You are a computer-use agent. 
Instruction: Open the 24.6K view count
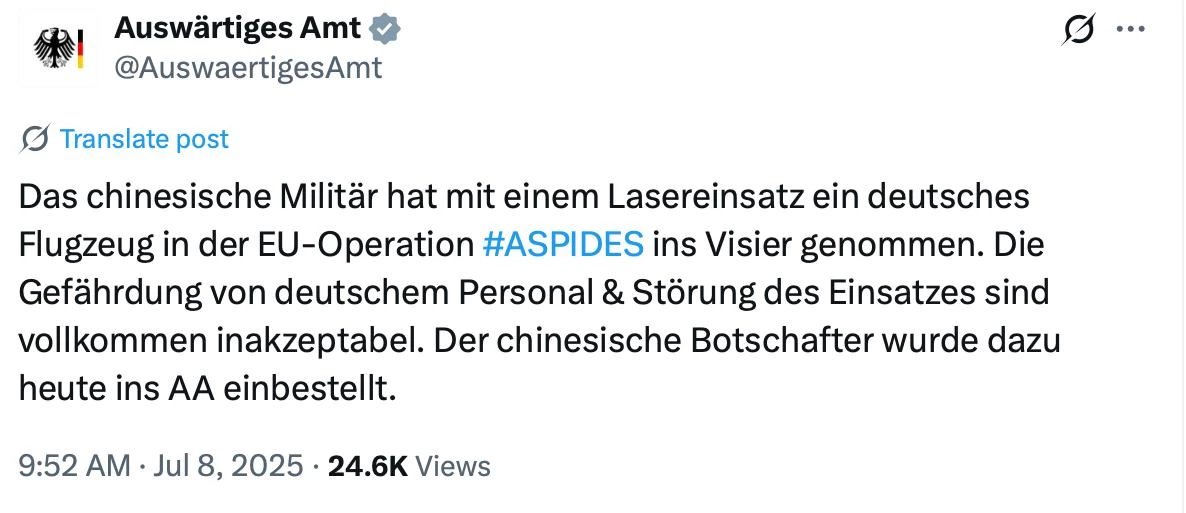pos(368,465)
